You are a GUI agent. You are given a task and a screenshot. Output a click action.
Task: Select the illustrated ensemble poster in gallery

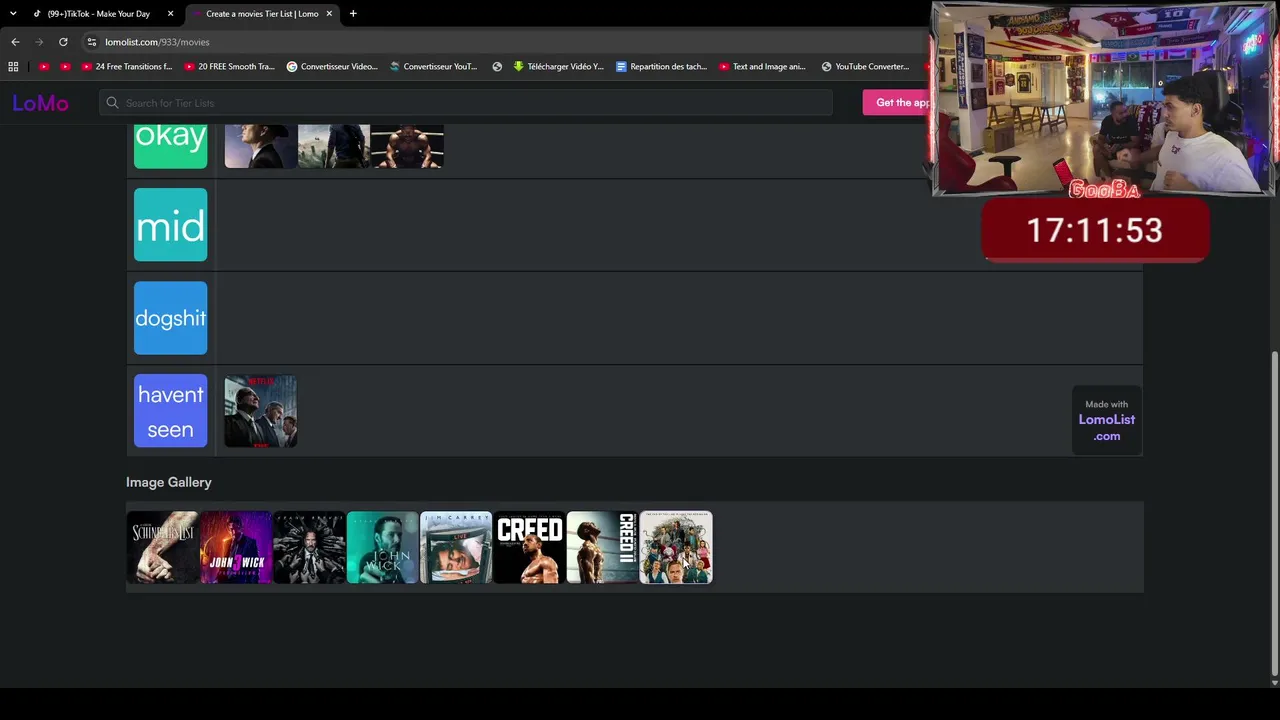[x=676, y=547]
